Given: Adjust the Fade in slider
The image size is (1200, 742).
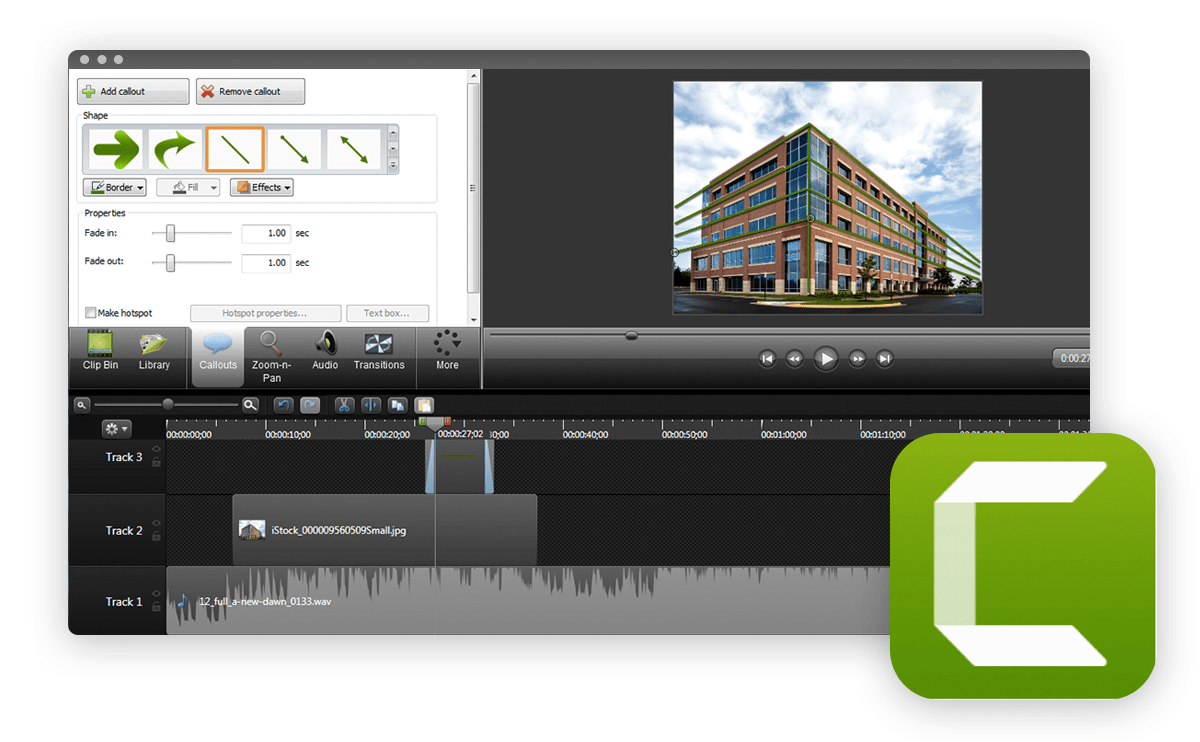Looking at the screenshot, I should 170,233.
